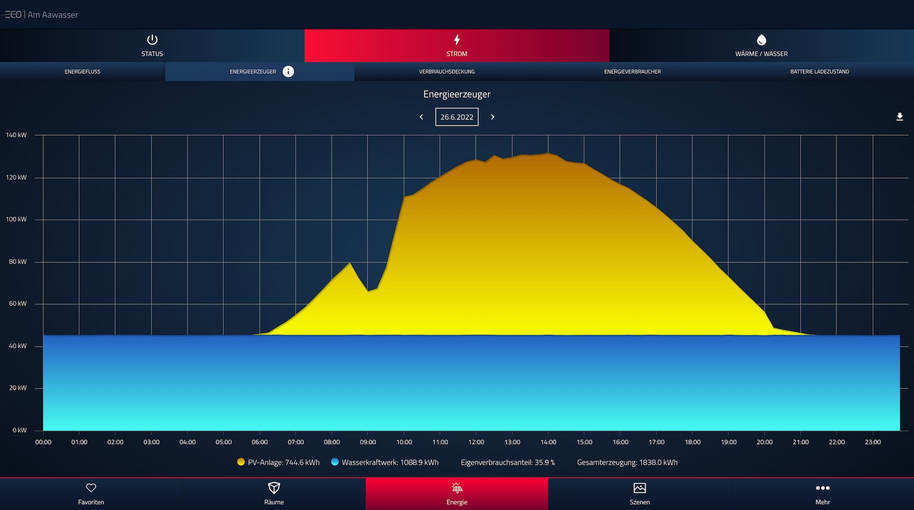Click the Energie solar icon in bottom bar

pyautogui.click(x=457, y=488)
